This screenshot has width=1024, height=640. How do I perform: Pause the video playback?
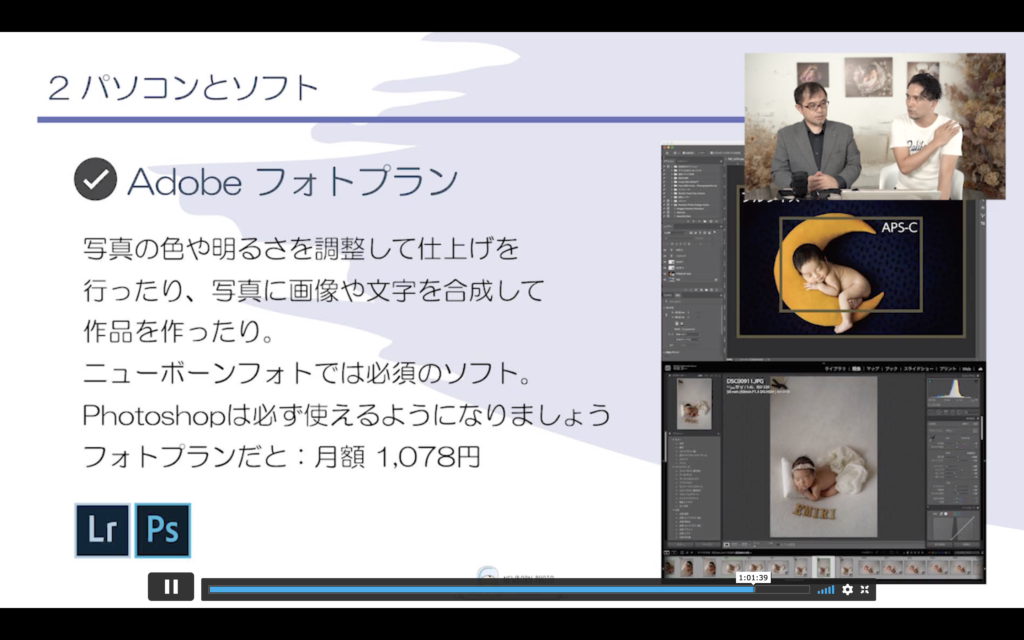tap(171, 586)
